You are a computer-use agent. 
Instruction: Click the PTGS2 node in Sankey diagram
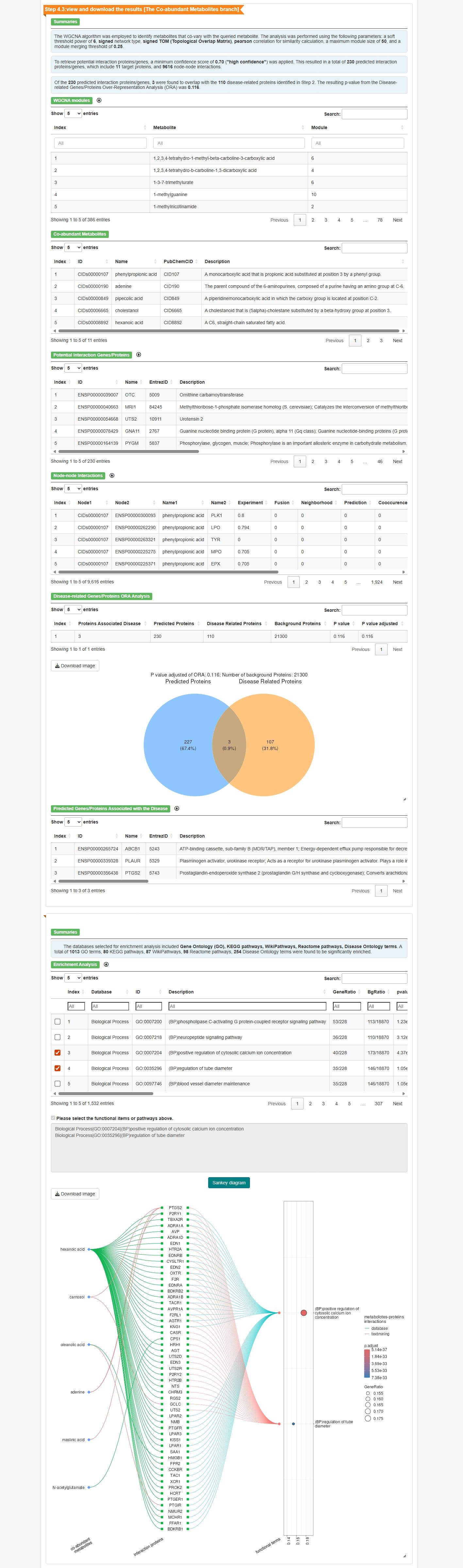[175, 1207]
